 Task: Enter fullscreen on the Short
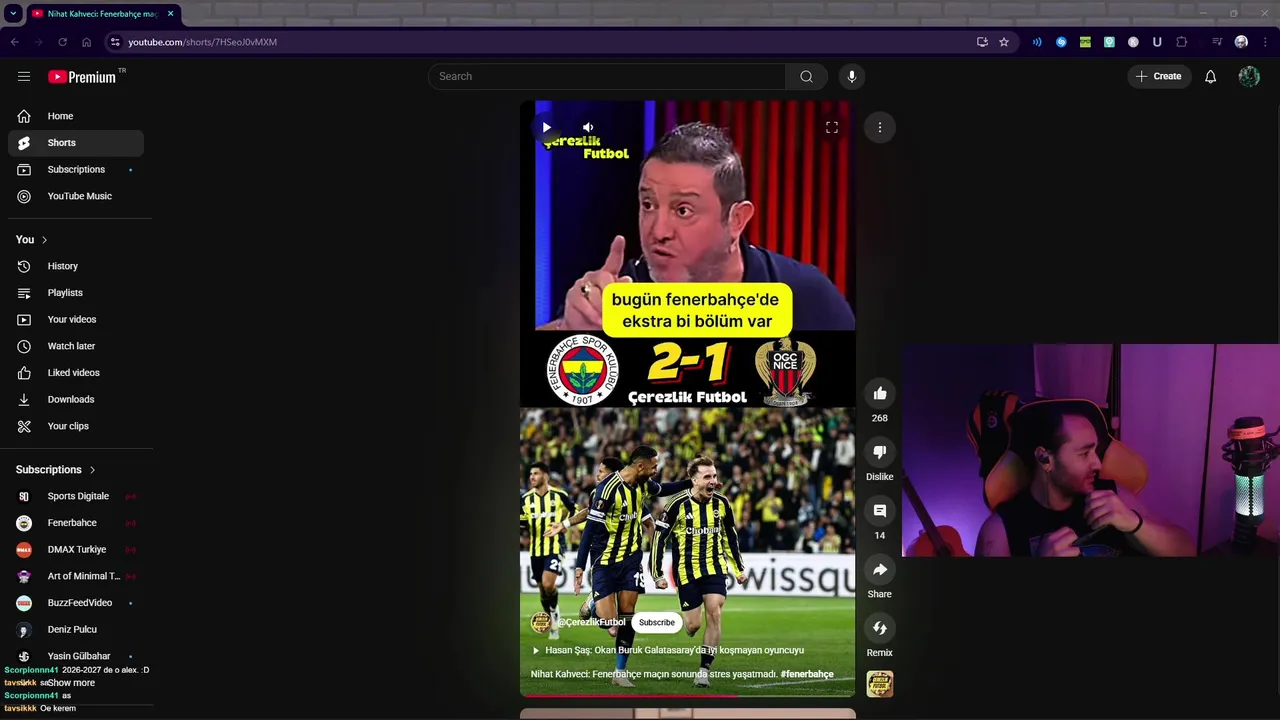[x=831, y=127]
